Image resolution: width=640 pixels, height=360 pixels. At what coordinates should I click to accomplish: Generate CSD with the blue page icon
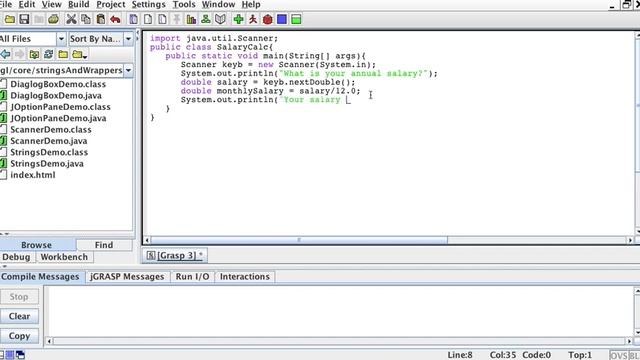(133, 19)
